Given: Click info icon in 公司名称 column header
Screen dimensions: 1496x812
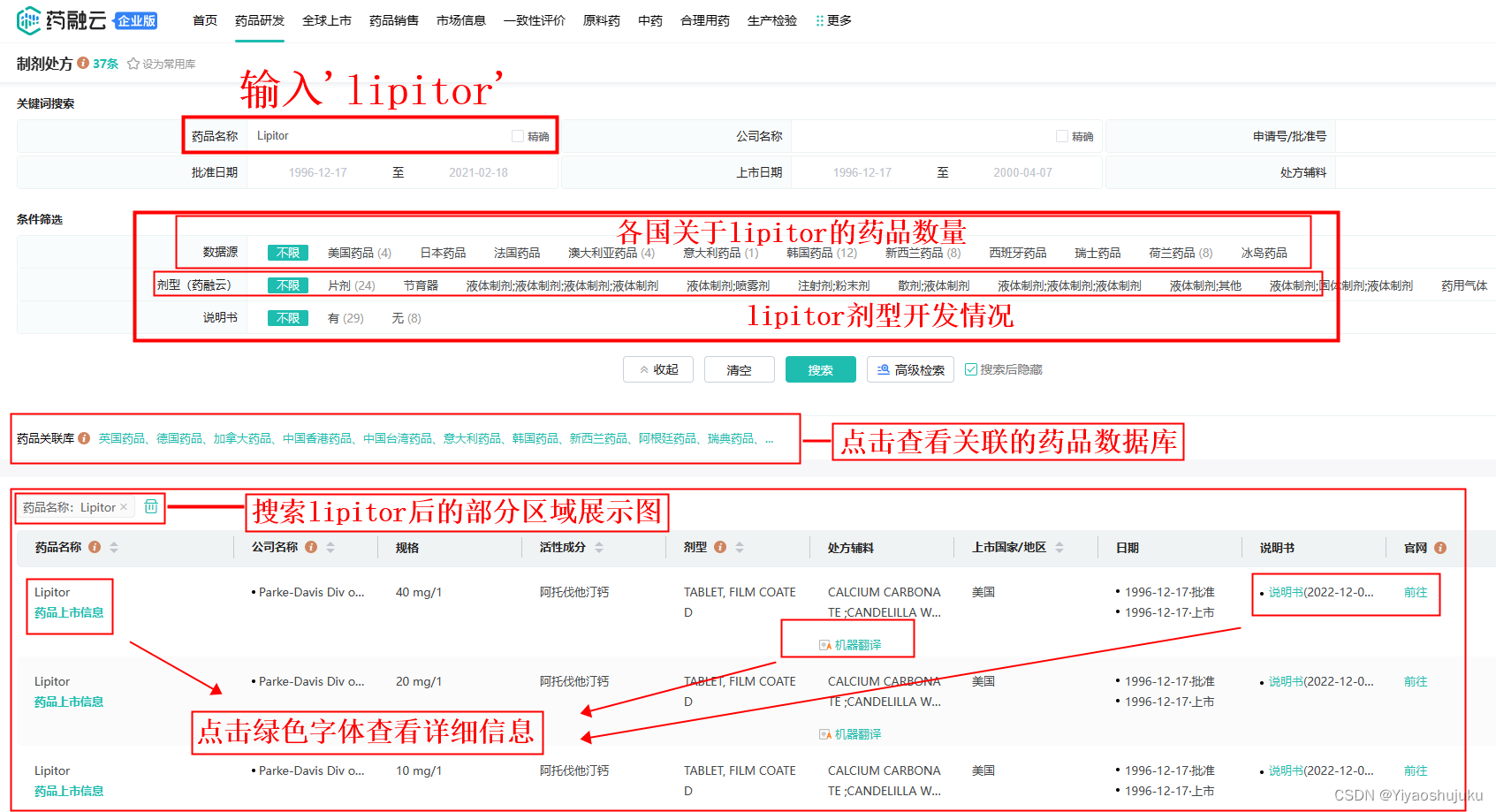Looking at the screenshot, I should click(x=311, y=547).
